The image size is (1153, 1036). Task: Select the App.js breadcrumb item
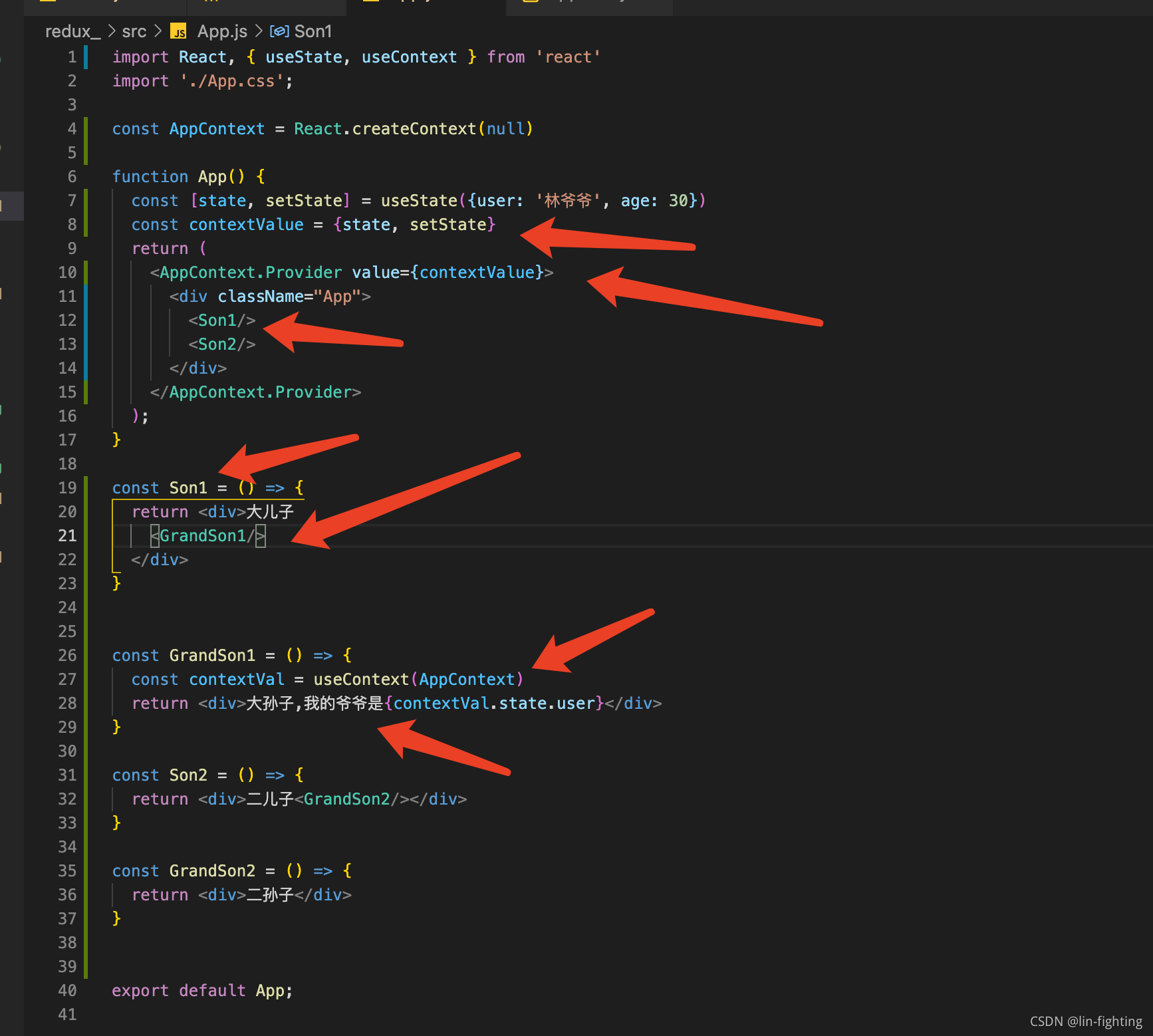point(222,31)
